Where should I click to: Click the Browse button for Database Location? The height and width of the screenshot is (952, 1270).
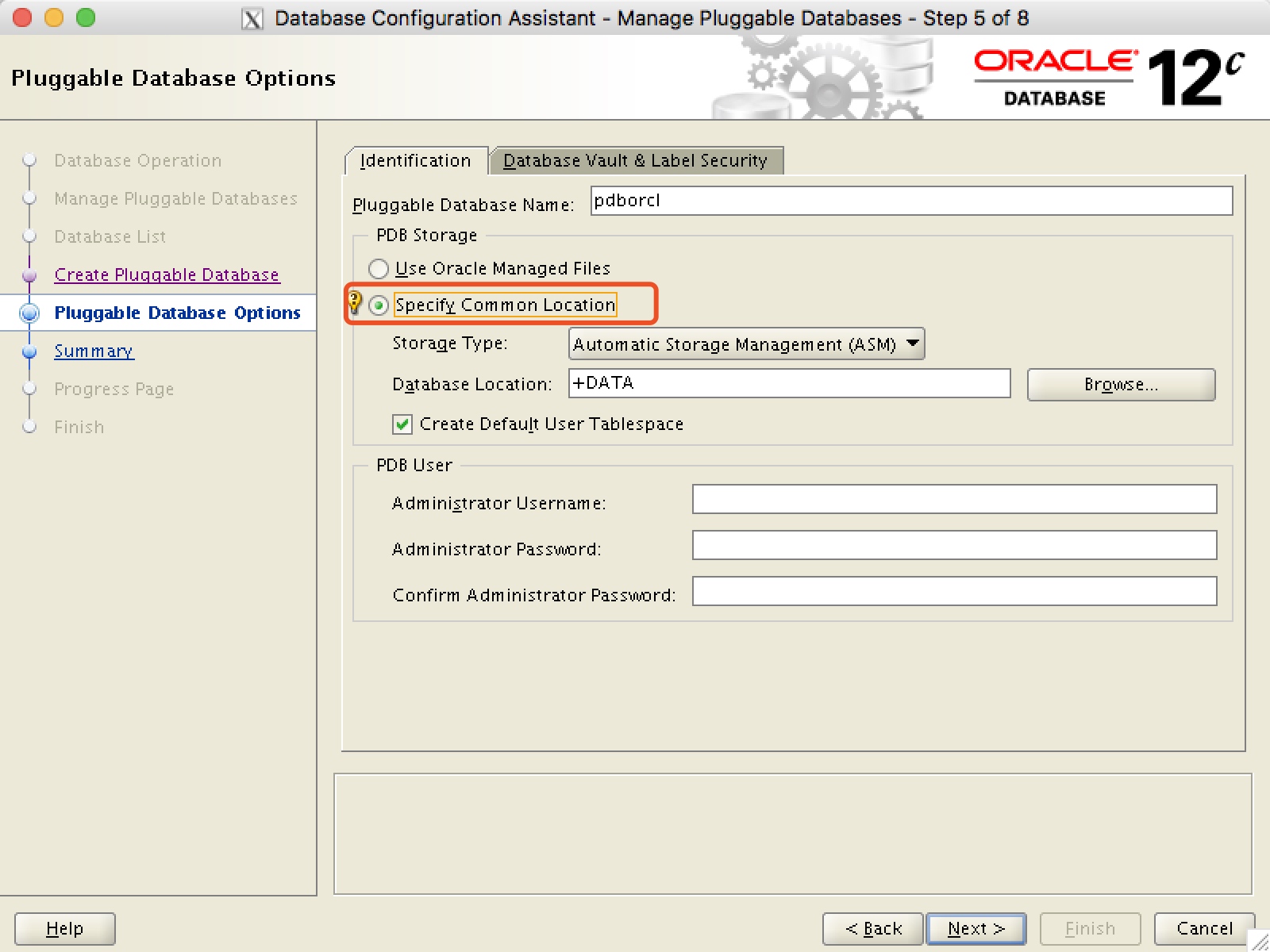pos(1121,384)
